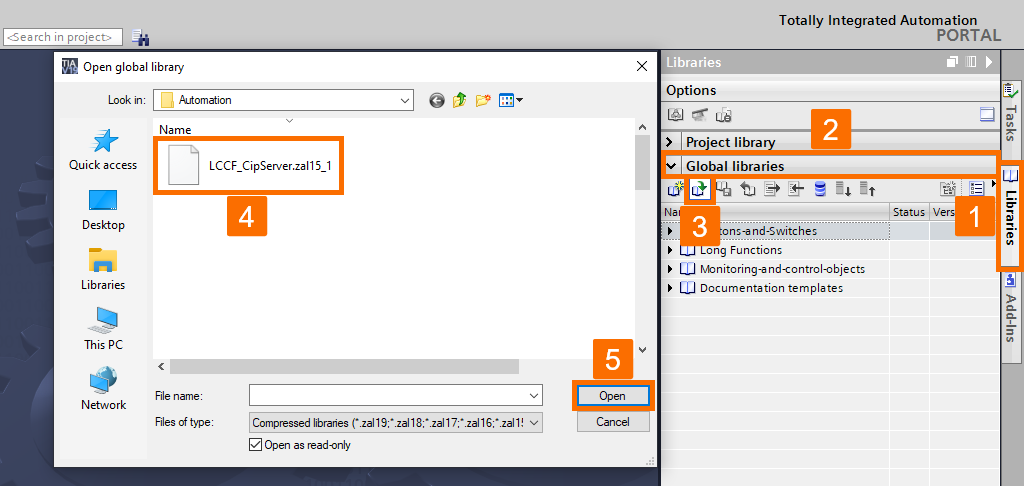The height and width of the screenshot is (486, 1024).
Task: Click the horizontal scrollbar thumb in the file list
Action: tap(344, 367)
